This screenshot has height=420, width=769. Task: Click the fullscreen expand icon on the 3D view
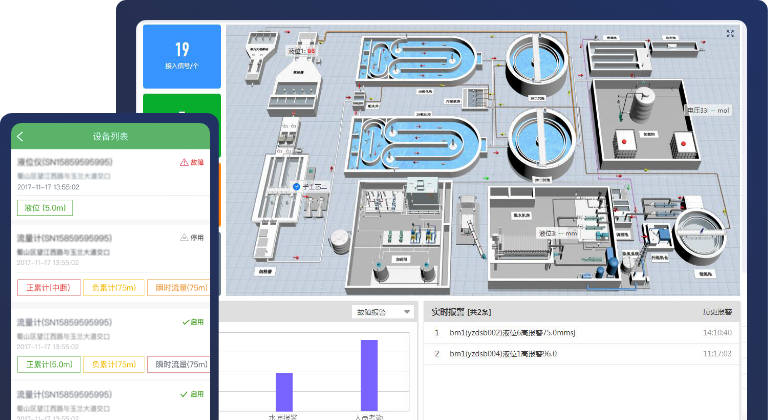pyautogui.click(x=731, y=33)
